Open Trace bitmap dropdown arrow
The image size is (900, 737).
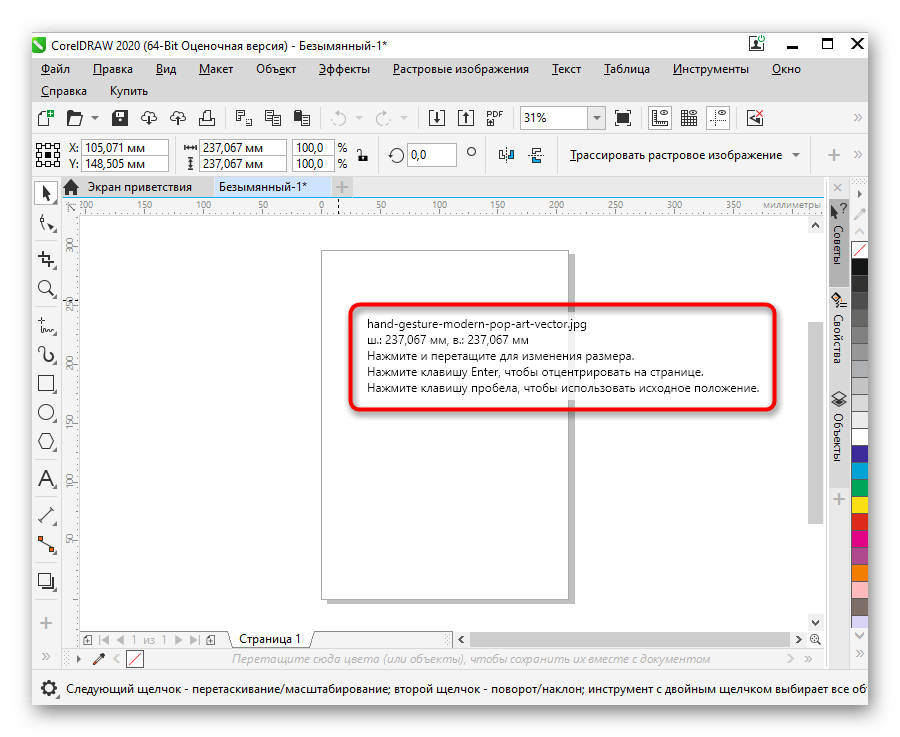click(796, 155)
